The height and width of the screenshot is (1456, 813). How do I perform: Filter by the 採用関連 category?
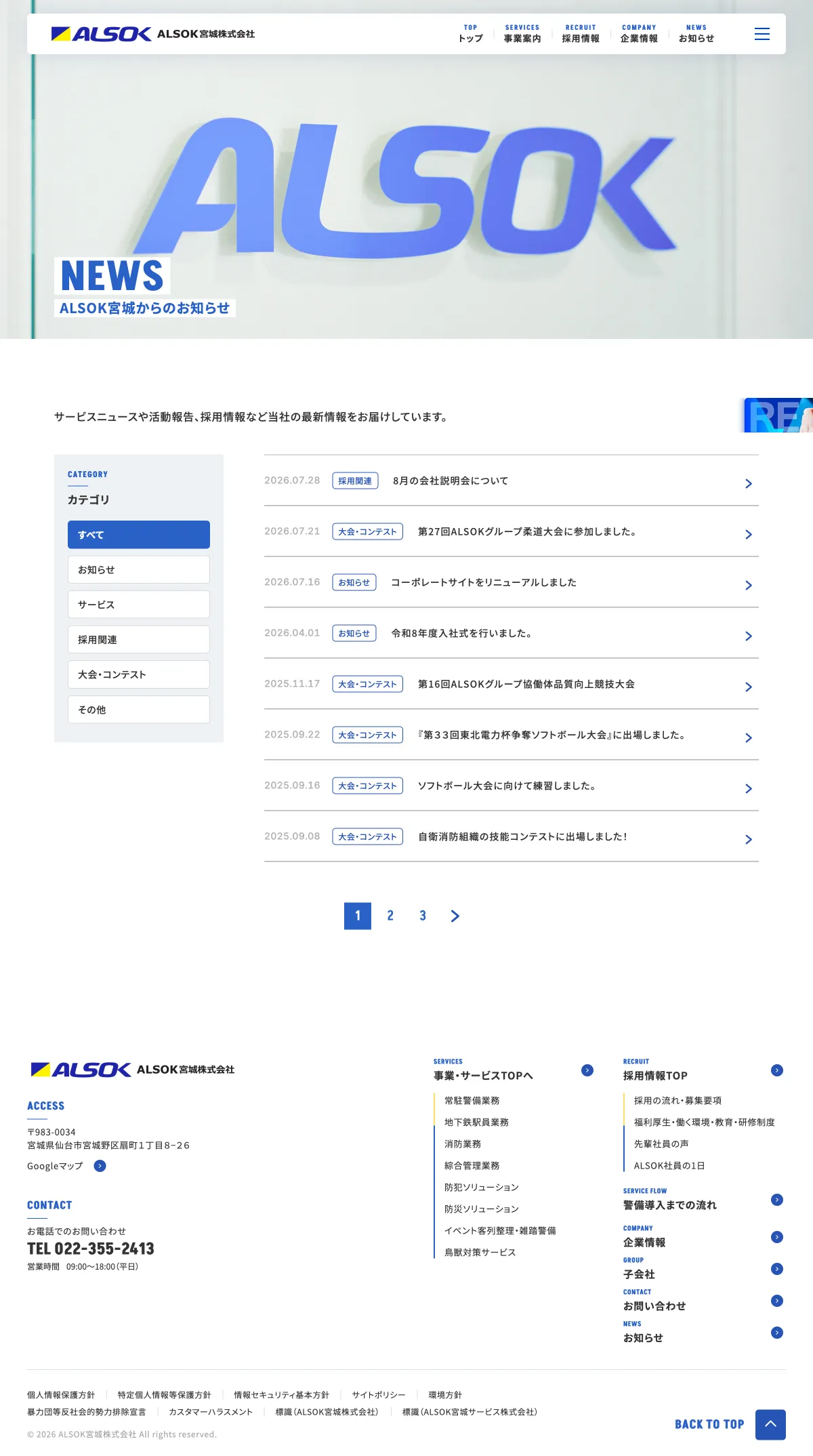click(x=139, y=639)
